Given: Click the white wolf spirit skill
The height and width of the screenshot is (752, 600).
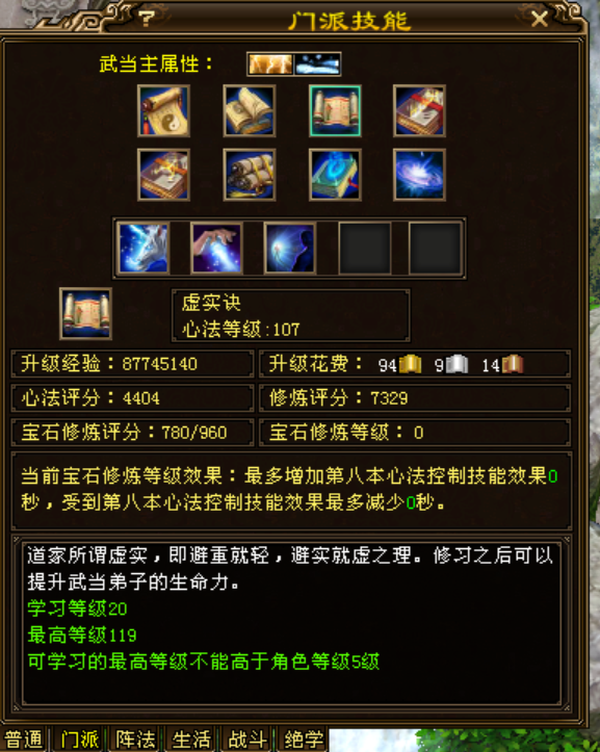Looking at the screenshot, I should point(143,248).
